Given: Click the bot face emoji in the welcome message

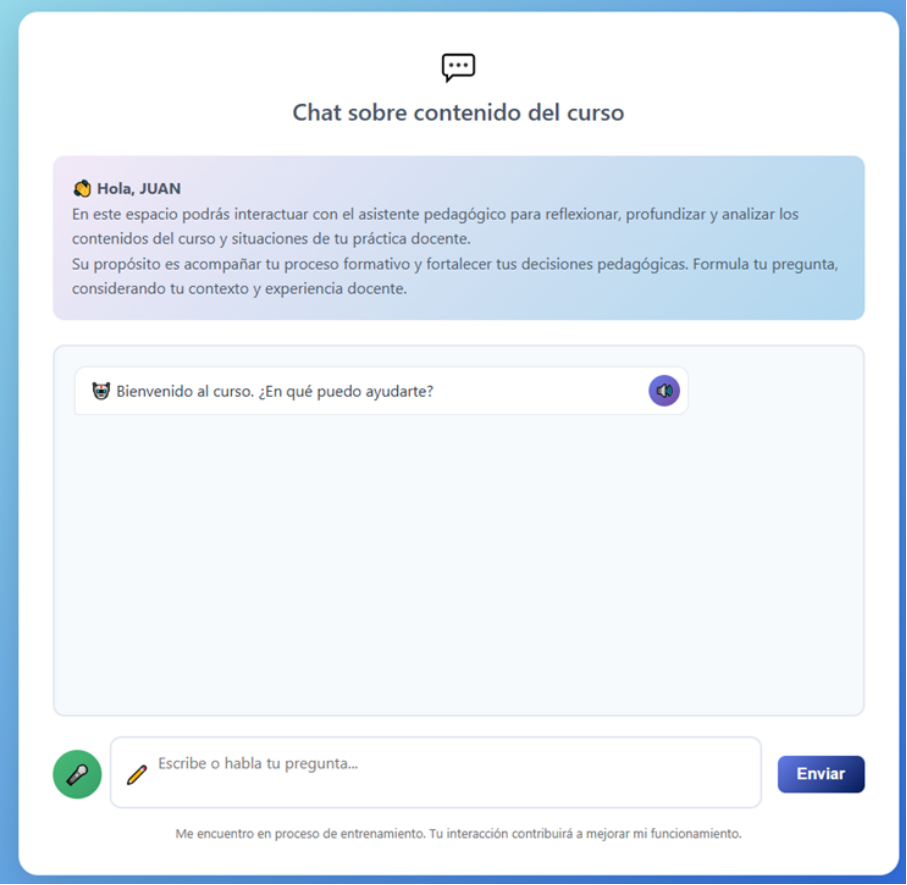Looking at the screenshot, I should tap(100, 391).
